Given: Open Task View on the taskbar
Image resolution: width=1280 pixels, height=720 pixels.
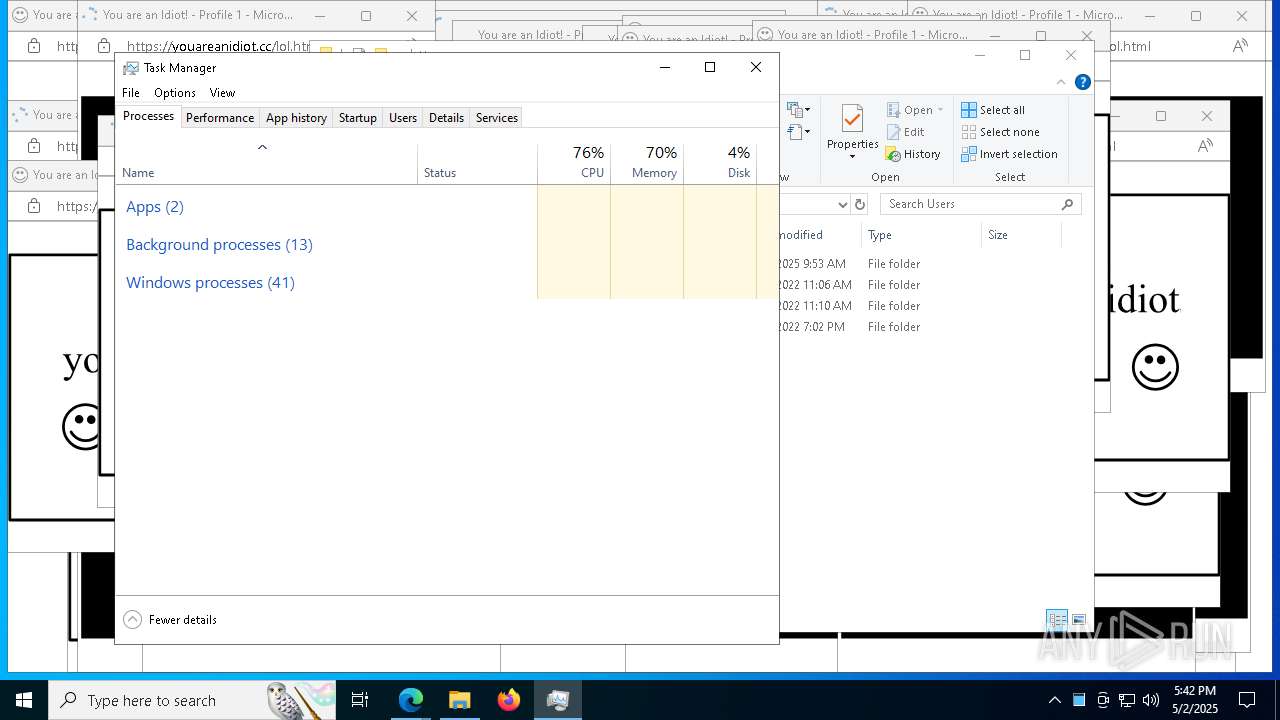Looking at the screenshot, I should coord(361,700).
